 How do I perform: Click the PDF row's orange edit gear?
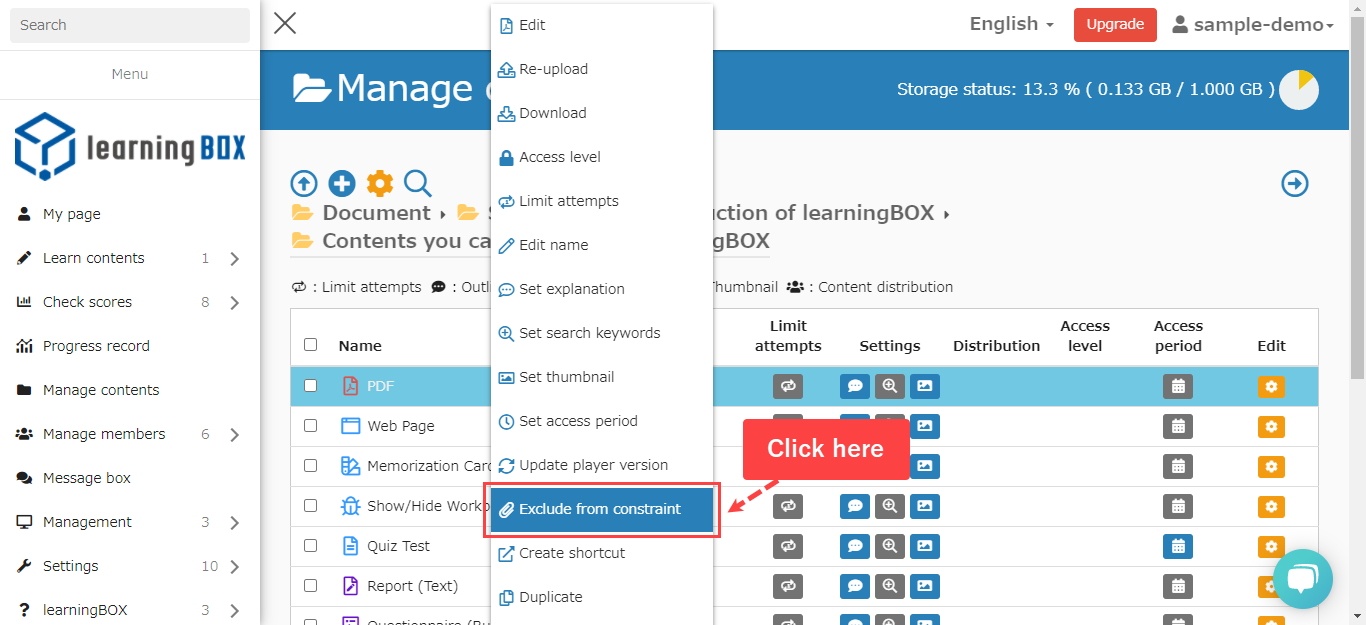point(1271,386)
